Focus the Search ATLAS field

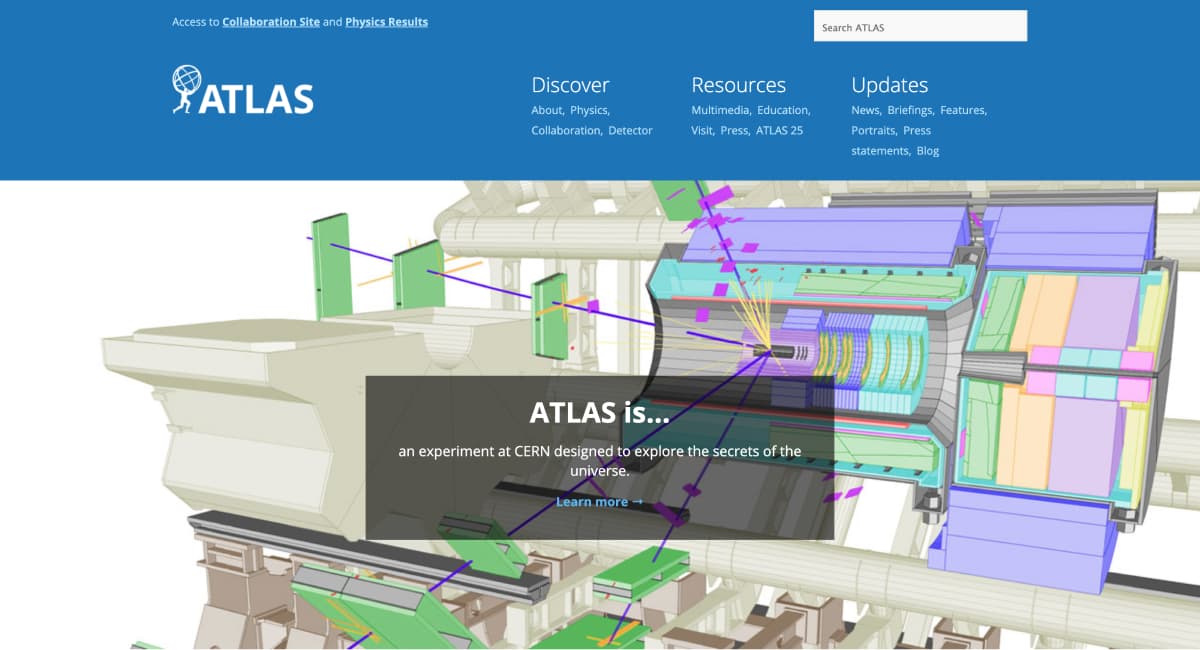(x=920, y=27)
